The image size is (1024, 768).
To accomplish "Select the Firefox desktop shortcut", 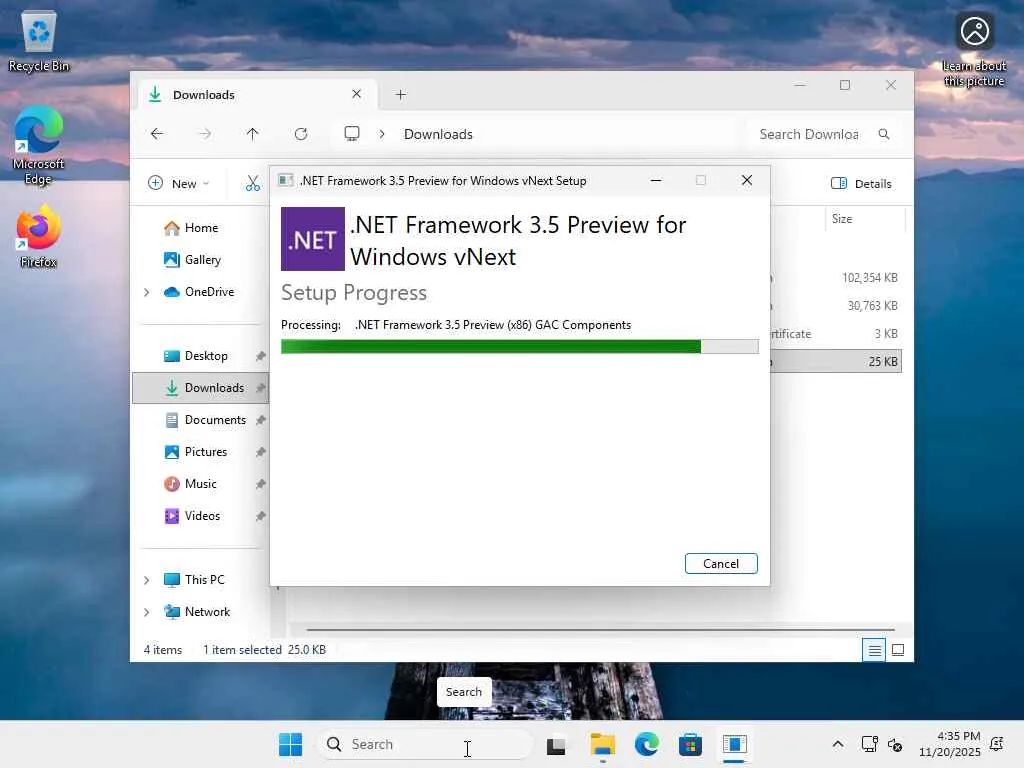I will pyautogui.click(x=39, y=235).
